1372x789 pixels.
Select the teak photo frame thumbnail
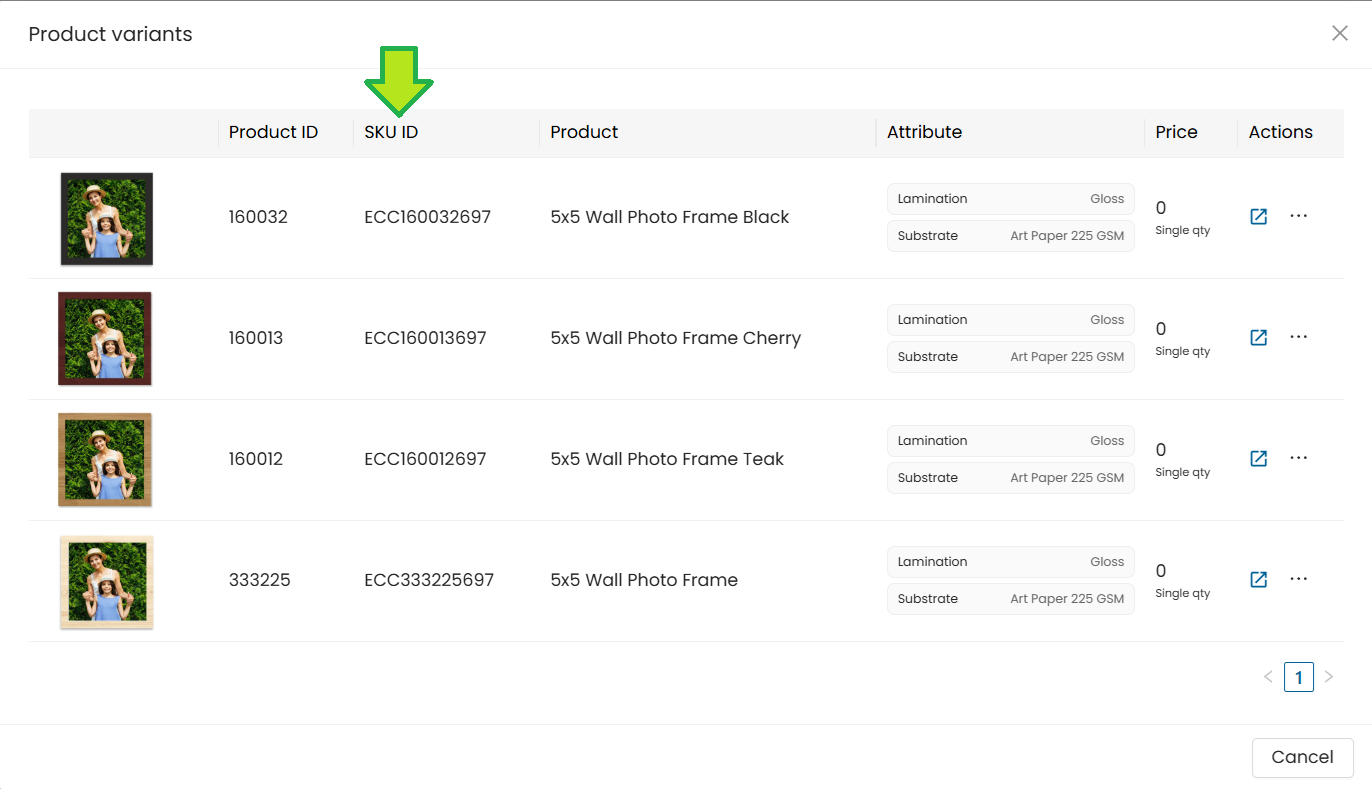pos(105,460)
